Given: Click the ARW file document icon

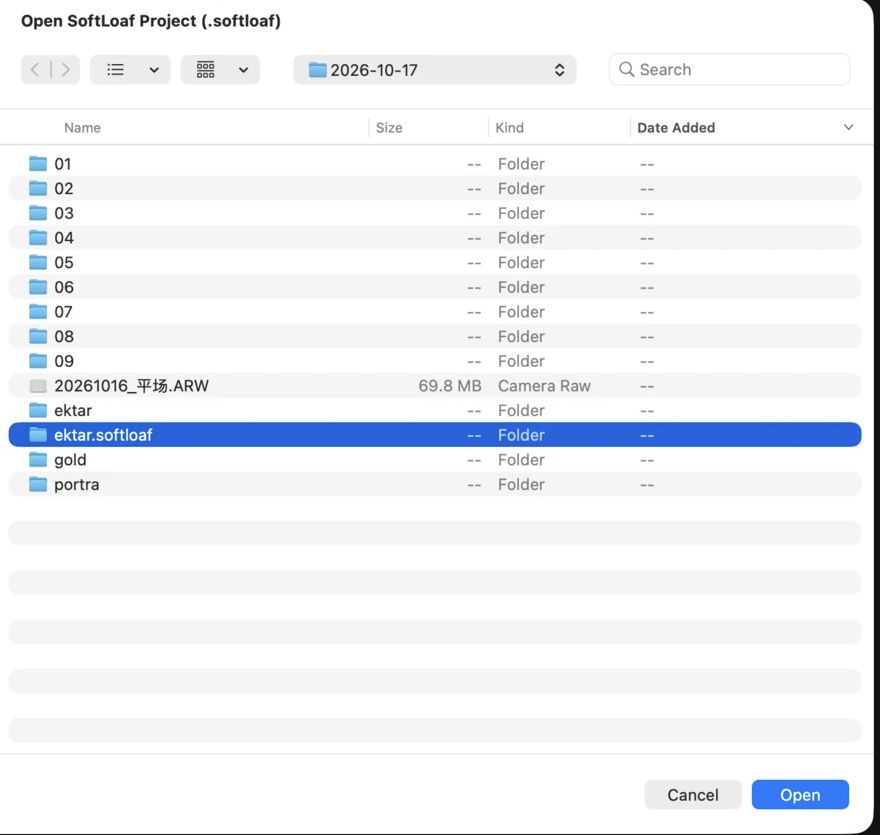Looking at the screenshot, I should [x=38, y=386].
